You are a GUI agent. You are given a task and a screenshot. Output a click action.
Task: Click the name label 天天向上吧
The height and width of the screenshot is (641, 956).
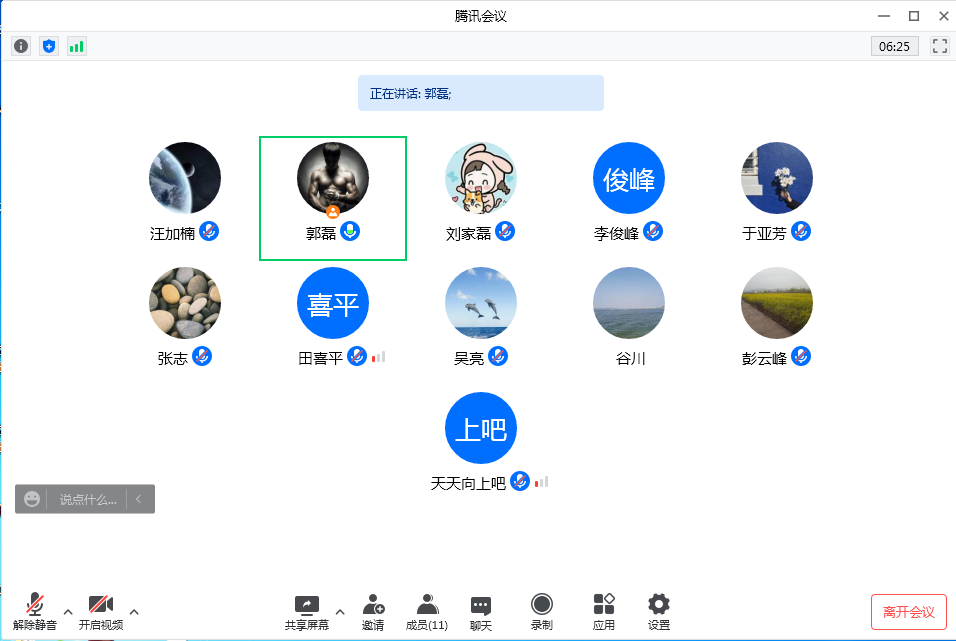[468, 484]
